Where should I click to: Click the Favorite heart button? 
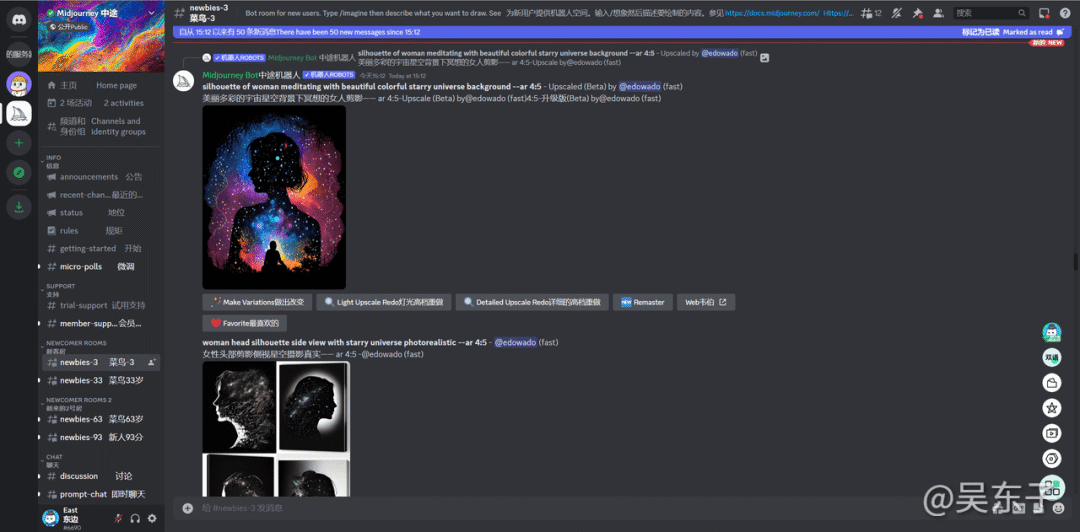(x=245, y=323)
